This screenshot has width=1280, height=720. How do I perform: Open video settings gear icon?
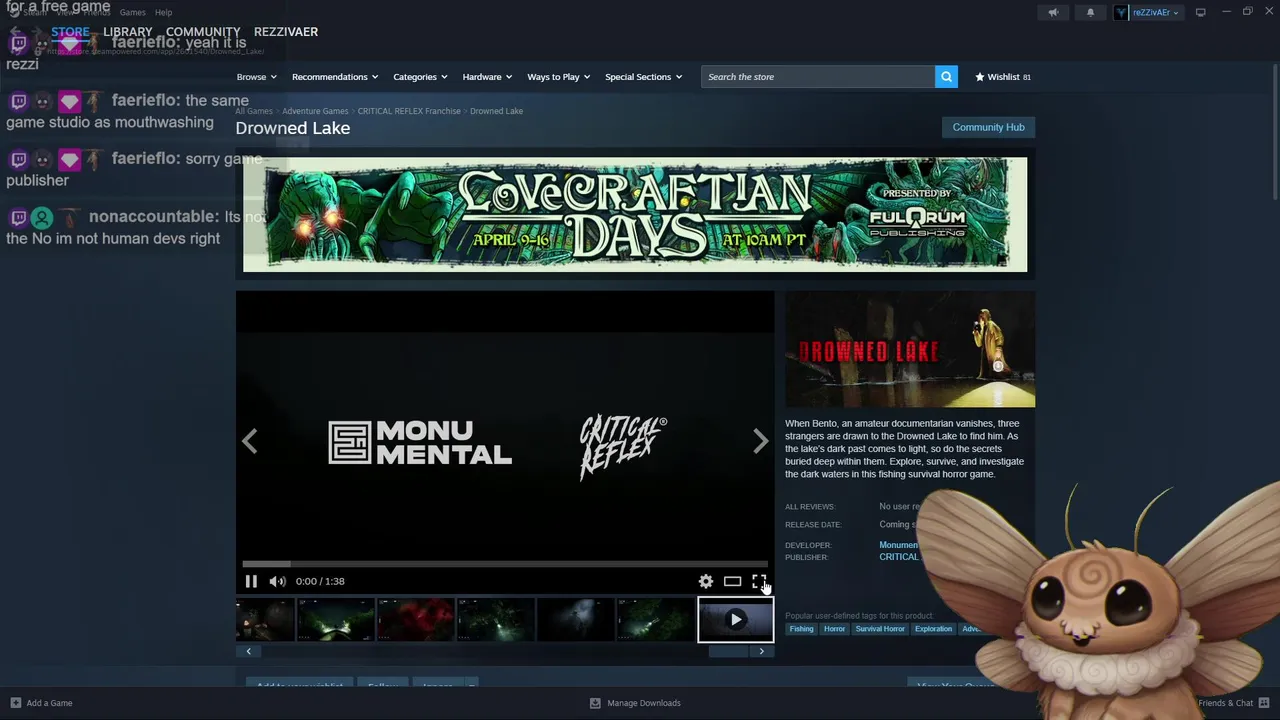coord(706,581)
